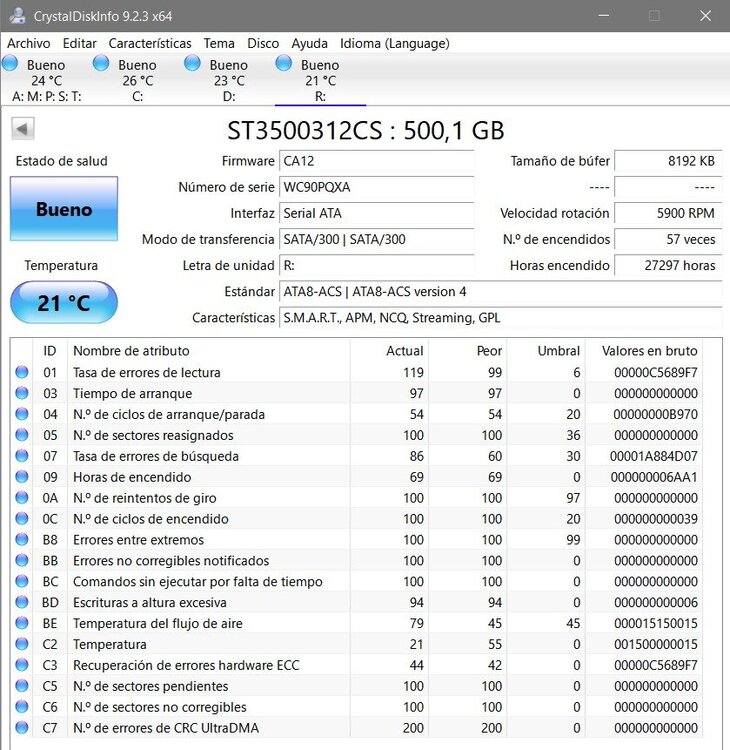Click the CrystalDiskInfo app icon in title bar
The width and height of the screenshot is (730, 750).
click(x=17, y=16)
